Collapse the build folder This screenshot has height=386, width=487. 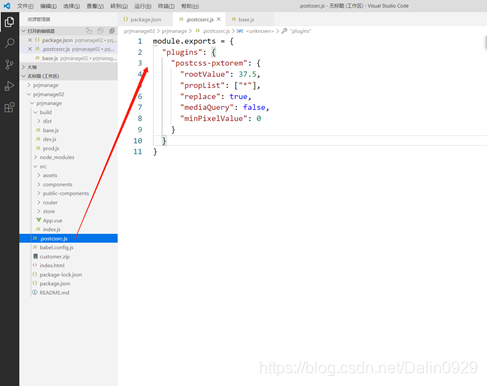pos(35,112)
